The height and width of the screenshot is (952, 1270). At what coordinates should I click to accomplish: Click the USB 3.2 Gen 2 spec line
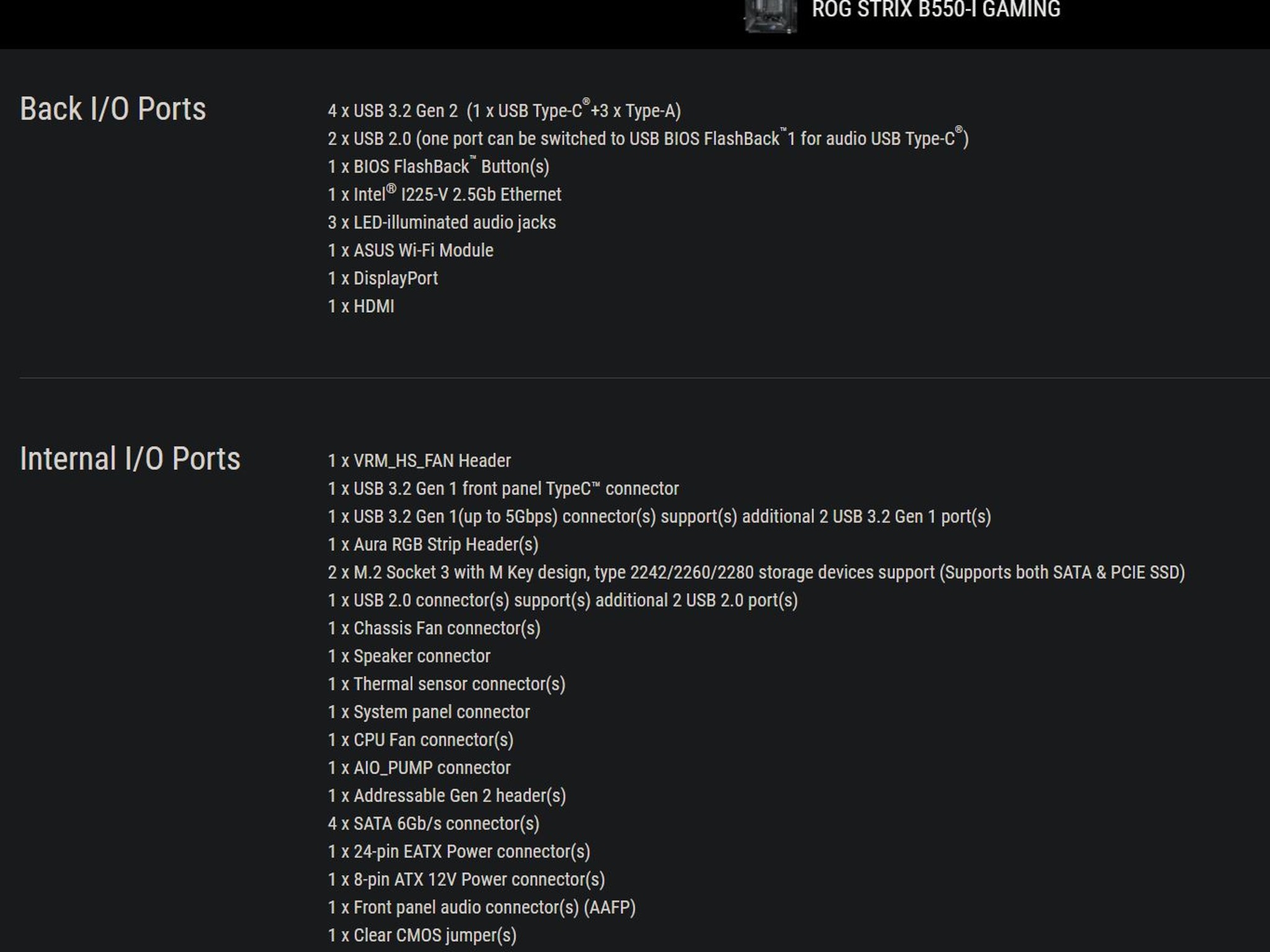504,111
